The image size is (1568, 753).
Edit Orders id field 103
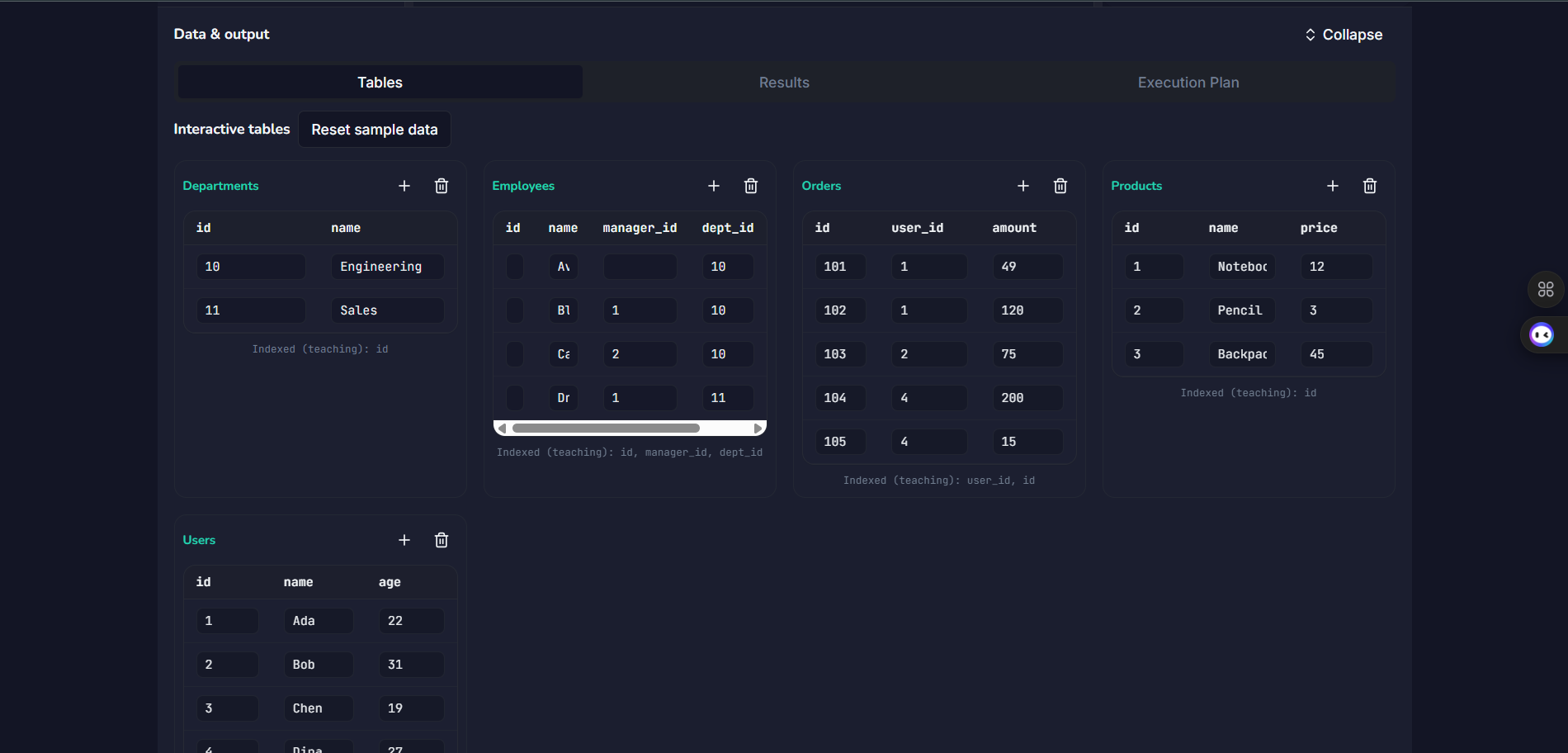pyautogui.click(x=840, y=354)
